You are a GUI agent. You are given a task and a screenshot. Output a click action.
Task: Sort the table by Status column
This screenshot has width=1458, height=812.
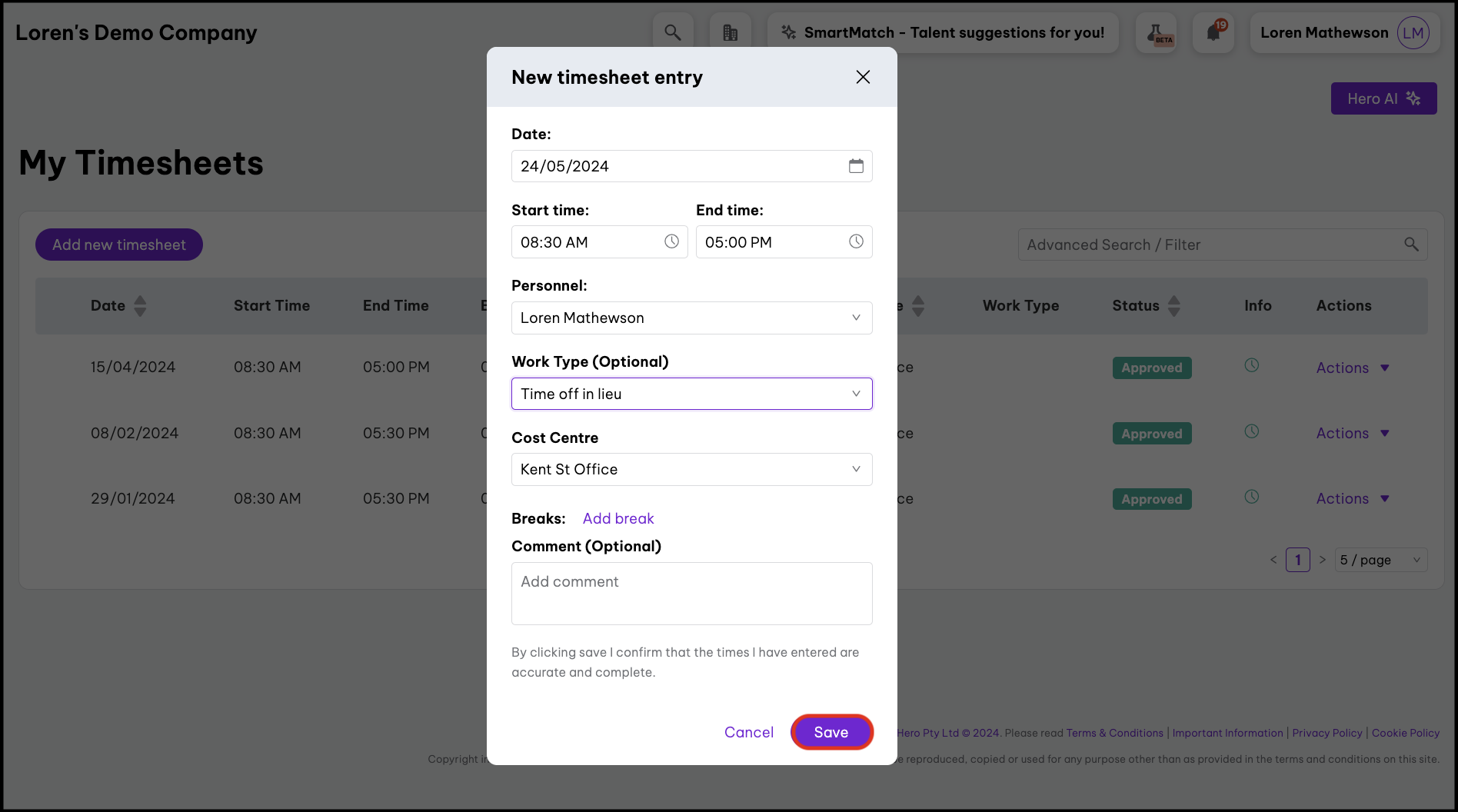click(x=1173, y=306)
